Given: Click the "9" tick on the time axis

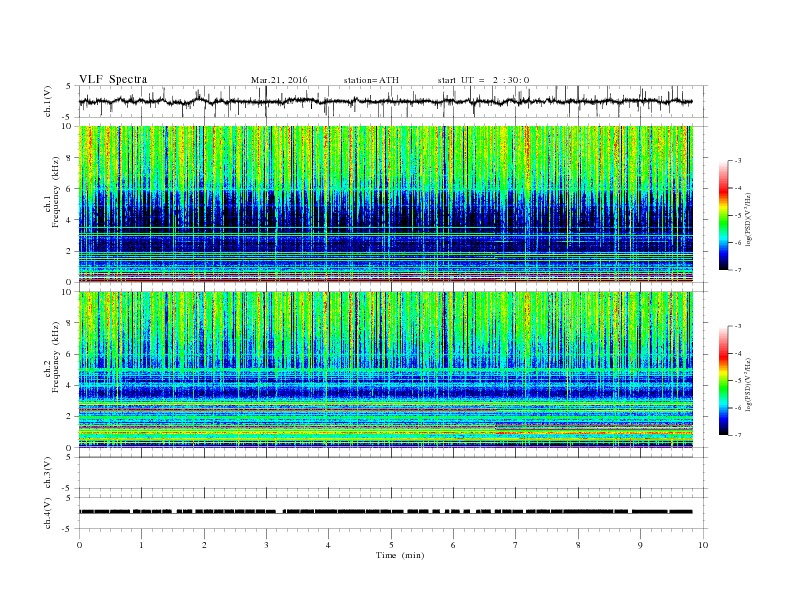Looking at the screenshot, I should pyautogui.click(x=640, y=545).
